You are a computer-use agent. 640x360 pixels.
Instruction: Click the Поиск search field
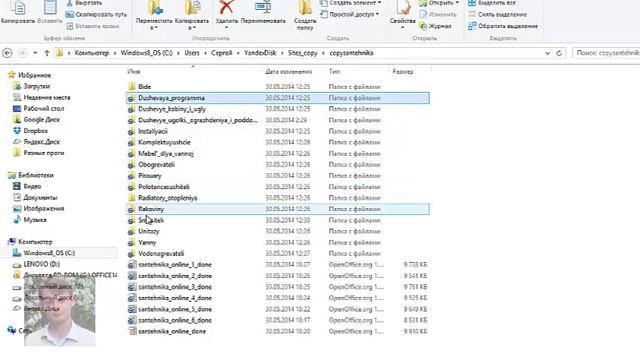tap(607, 53)
